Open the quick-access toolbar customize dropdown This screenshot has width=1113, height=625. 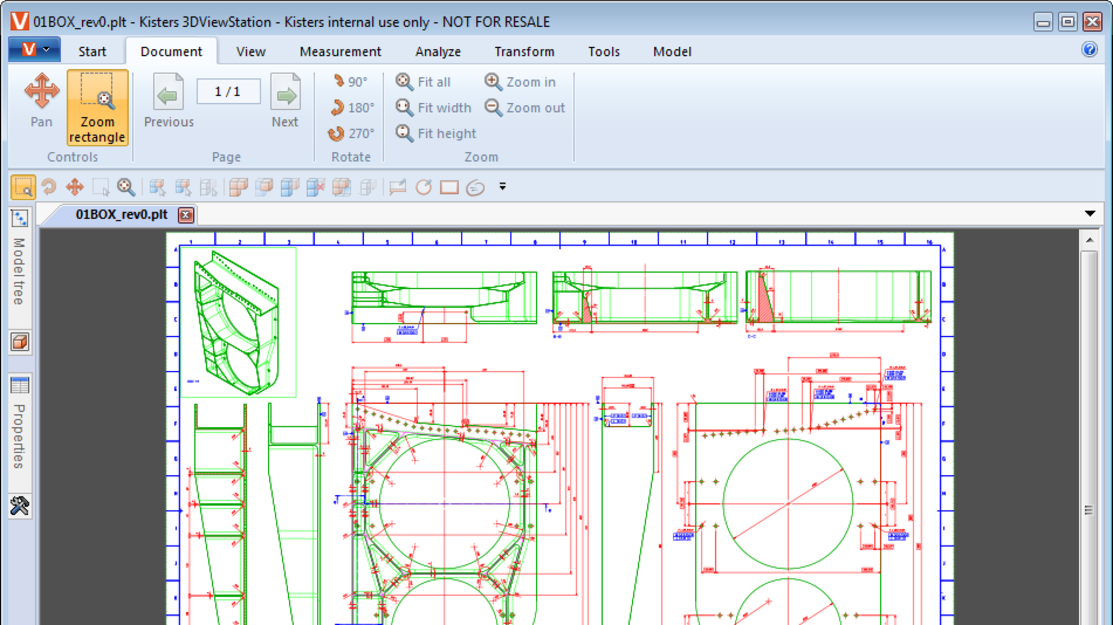coord(503,187)
